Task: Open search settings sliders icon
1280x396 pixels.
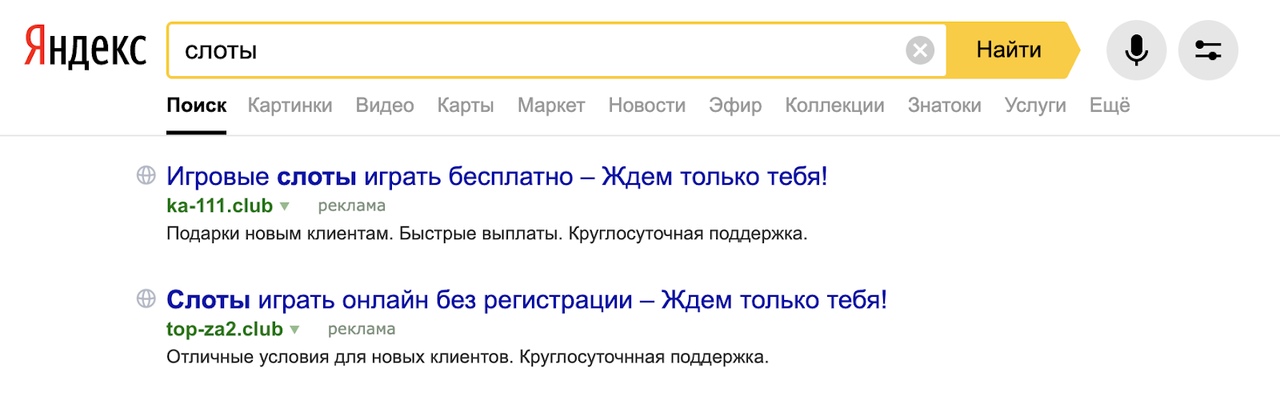Action: (1208, 50)
